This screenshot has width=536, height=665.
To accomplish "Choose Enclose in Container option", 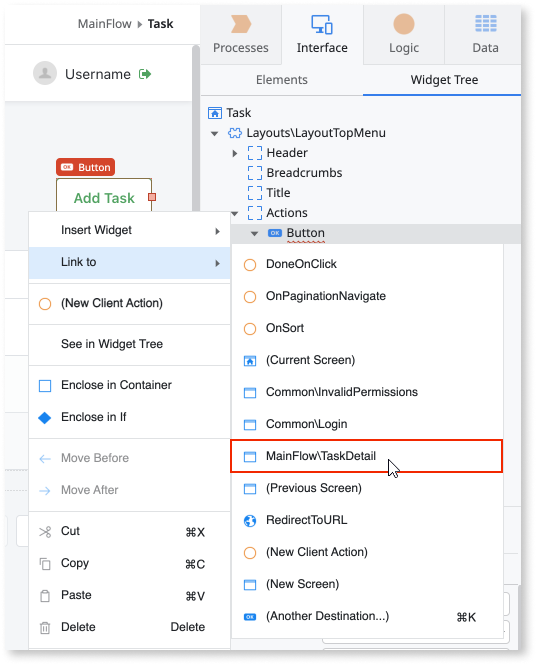I will pos(130,385).
